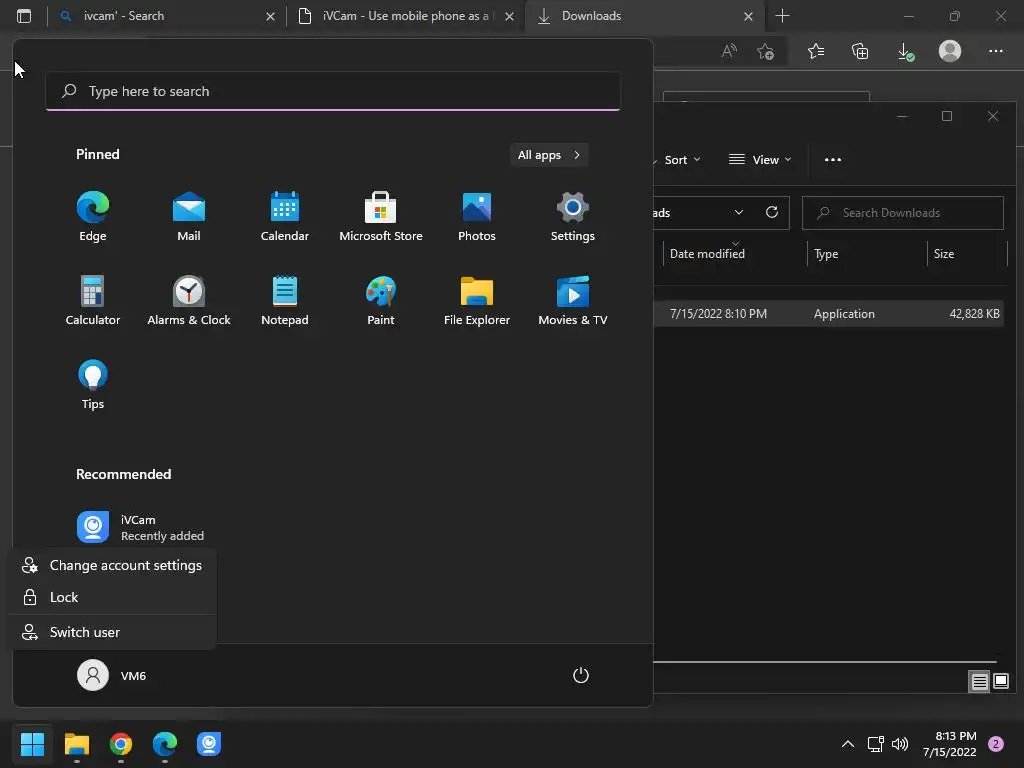Focus the Start menu search box
This screenshot has height=768, width=1024.
pyautogui.click(x=333, y=91)
